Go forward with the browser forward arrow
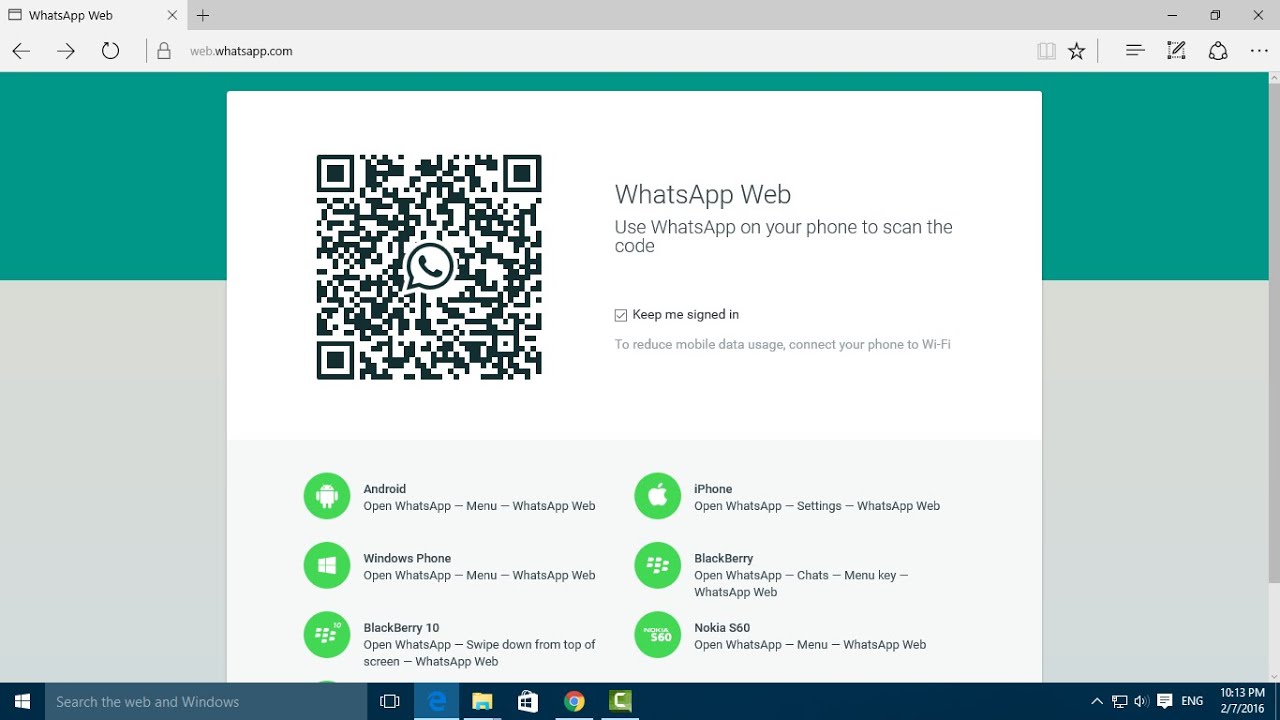 tap(66, 51)
